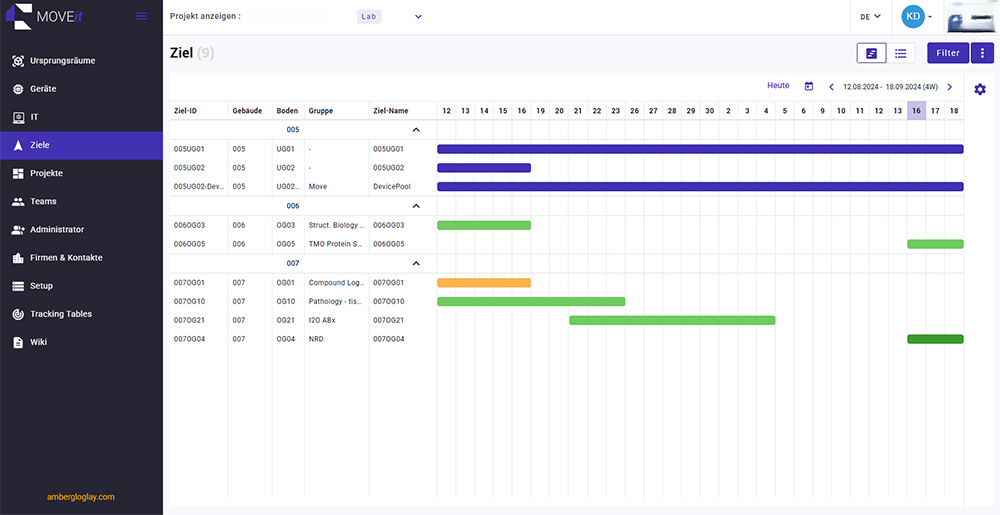1000x515 pixels.
Task: Open the calendar date picker icon
Action: point(809,86)
